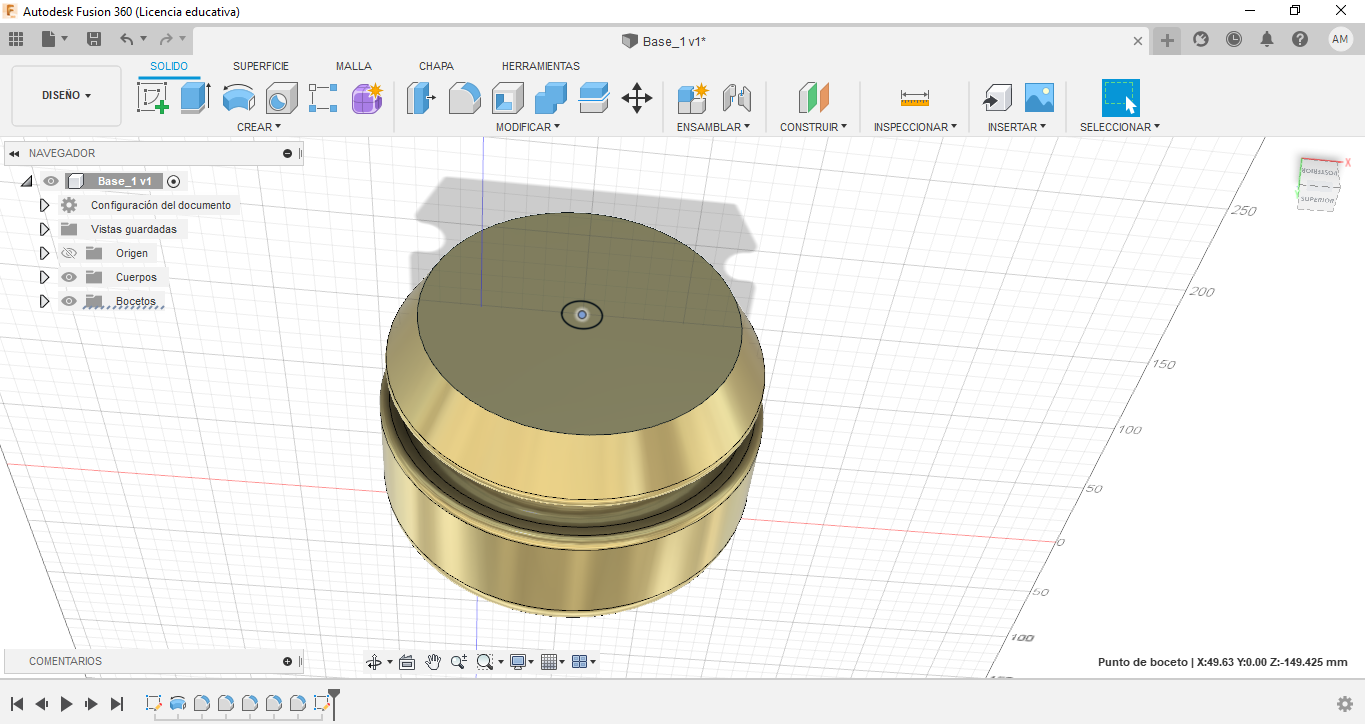Viewport: 1365px width, 724px height.
Task: Open the Orbit tool in navigation bar
Action: [374, 662]
